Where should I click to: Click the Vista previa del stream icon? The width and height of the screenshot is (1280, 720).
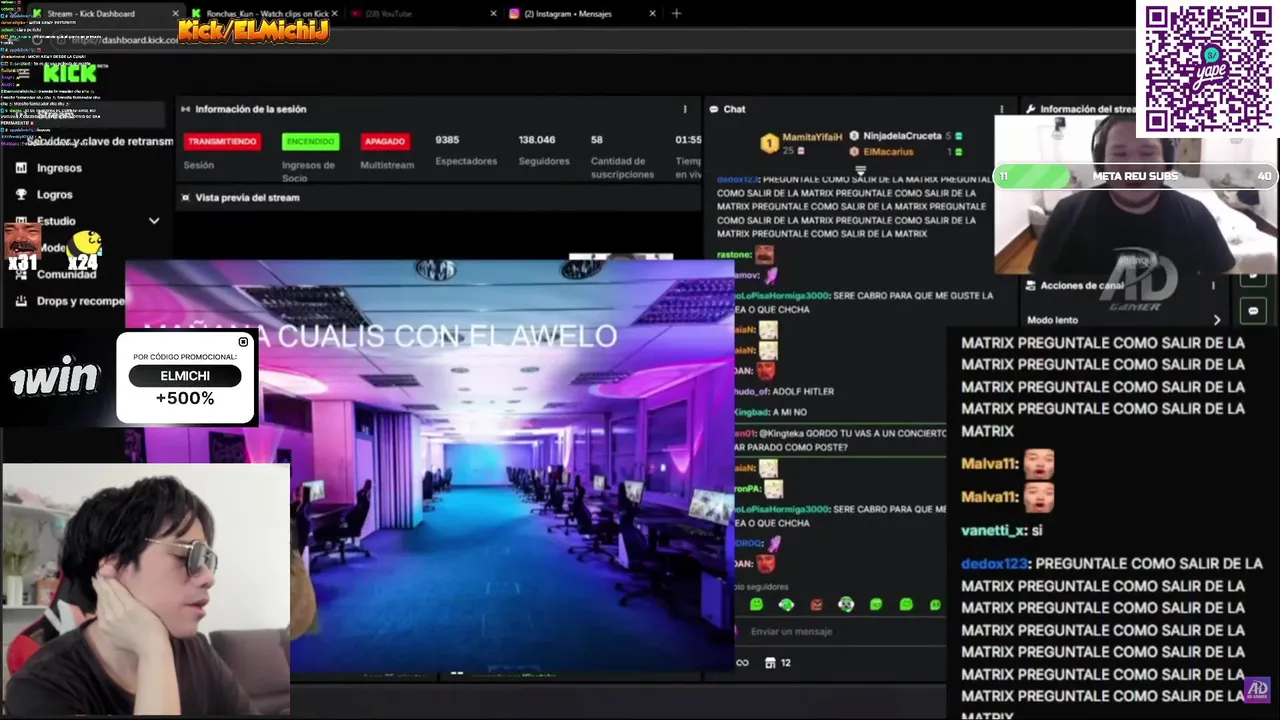click(x=185, y=197)
